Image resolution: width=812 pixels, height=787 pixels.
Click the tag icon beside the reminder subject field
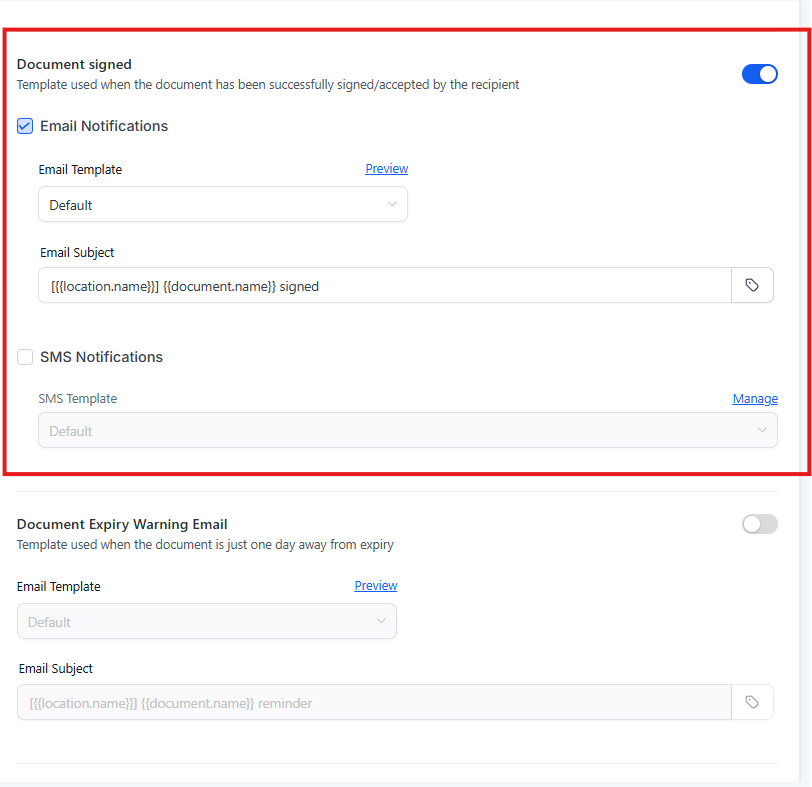pos(752,702)
